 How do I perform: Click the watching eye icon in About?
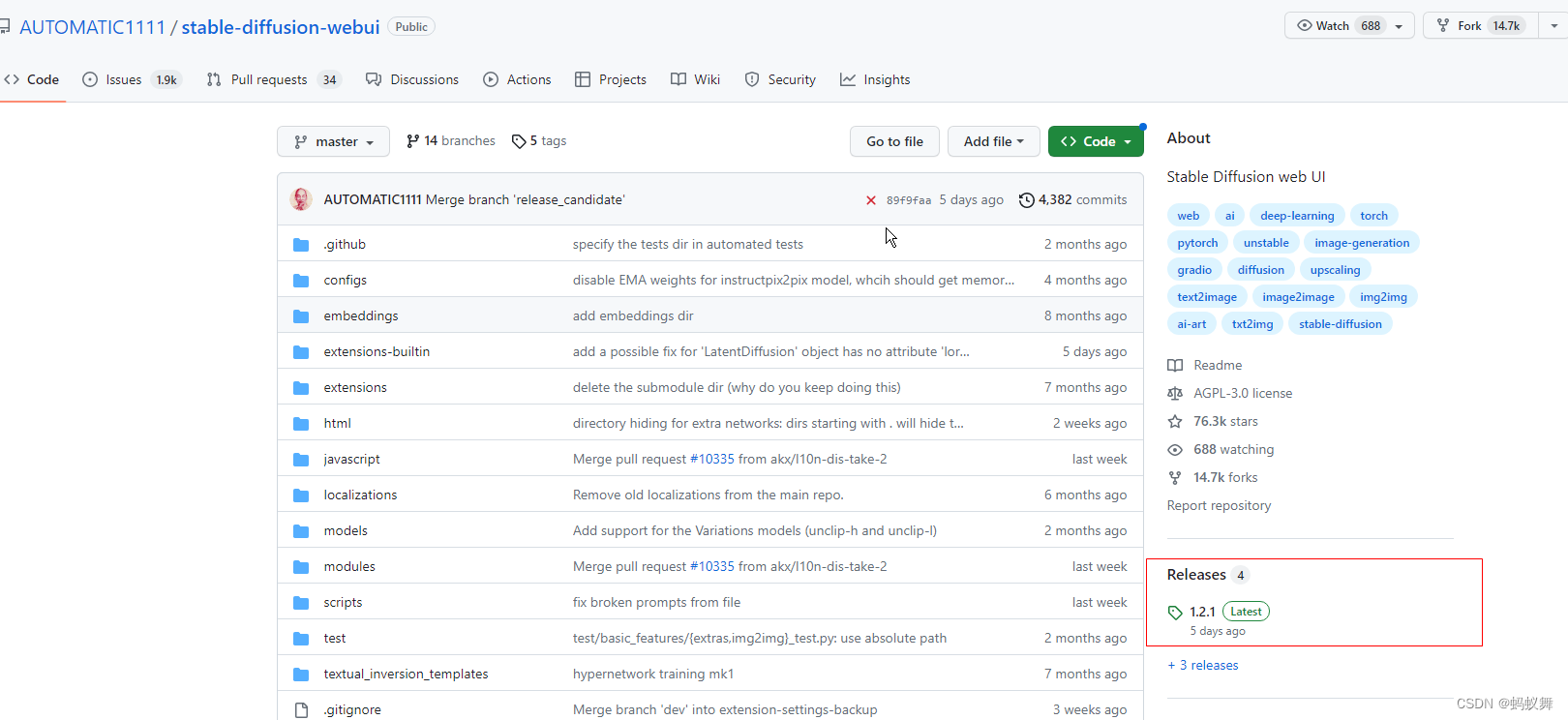coord(1175,450)
